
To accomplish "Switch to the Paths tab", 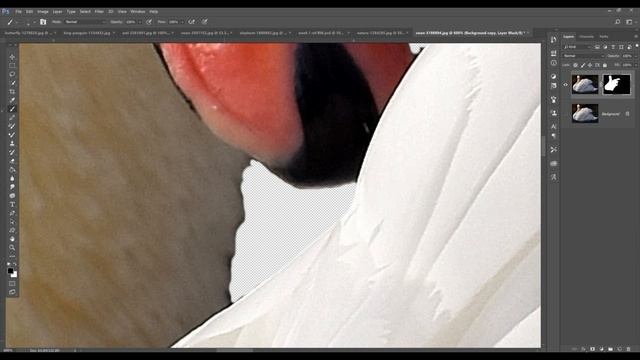I will tap(604, 37).
